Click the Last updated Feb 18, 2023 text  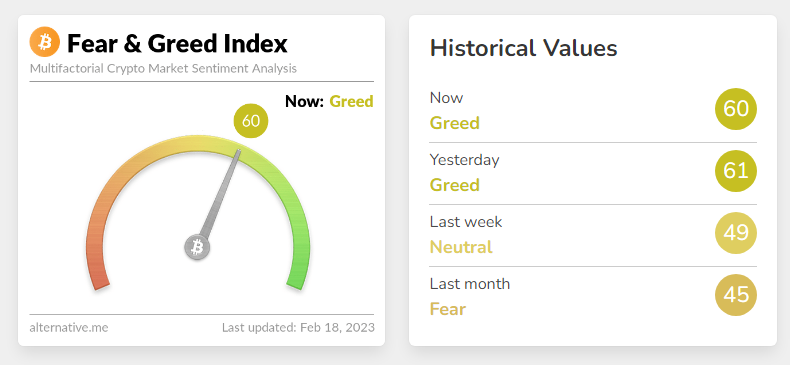click(x=298, y=328)
